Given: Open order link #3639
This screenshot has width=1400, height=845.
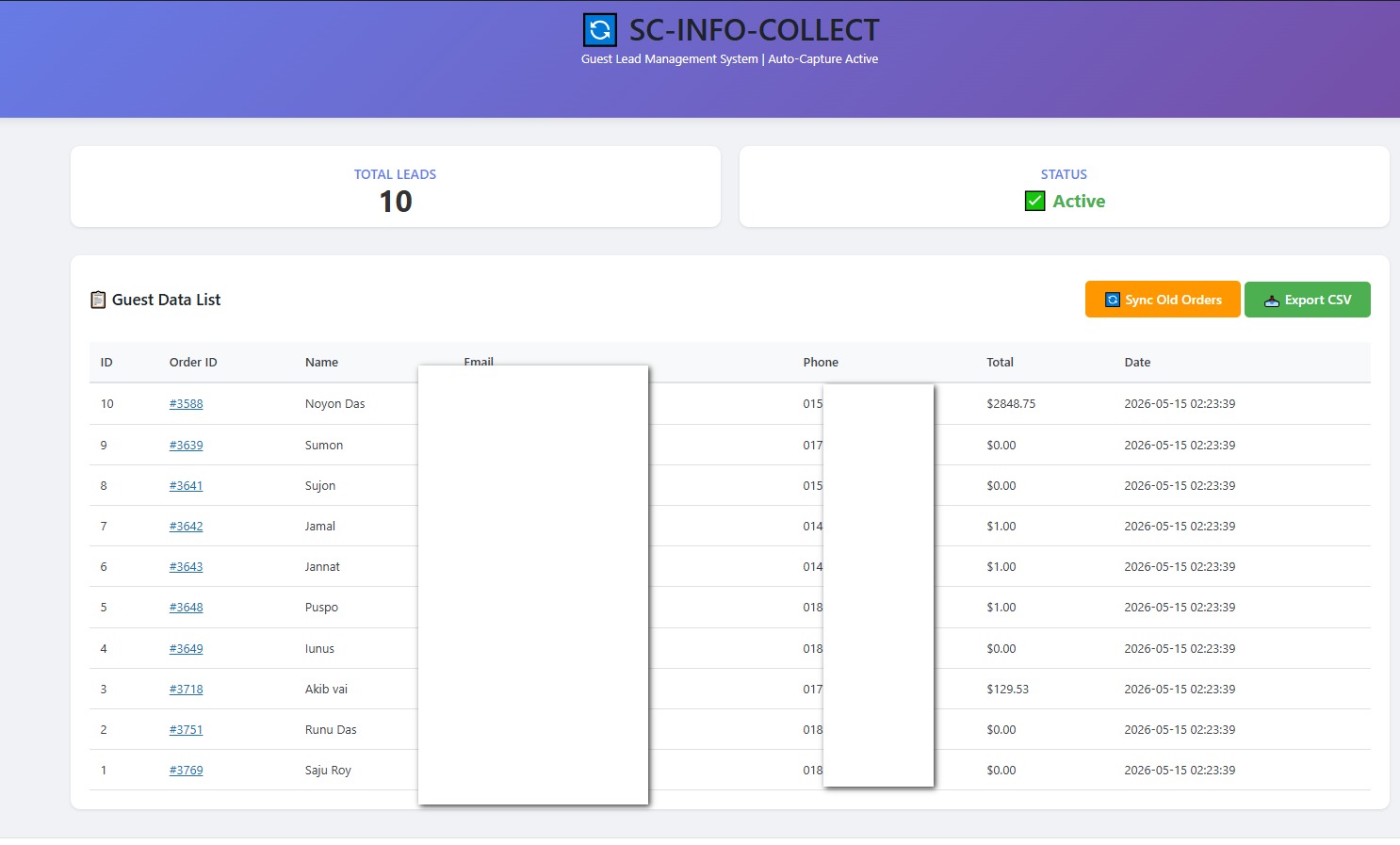Looking at the screenshot, I should 186,445.
